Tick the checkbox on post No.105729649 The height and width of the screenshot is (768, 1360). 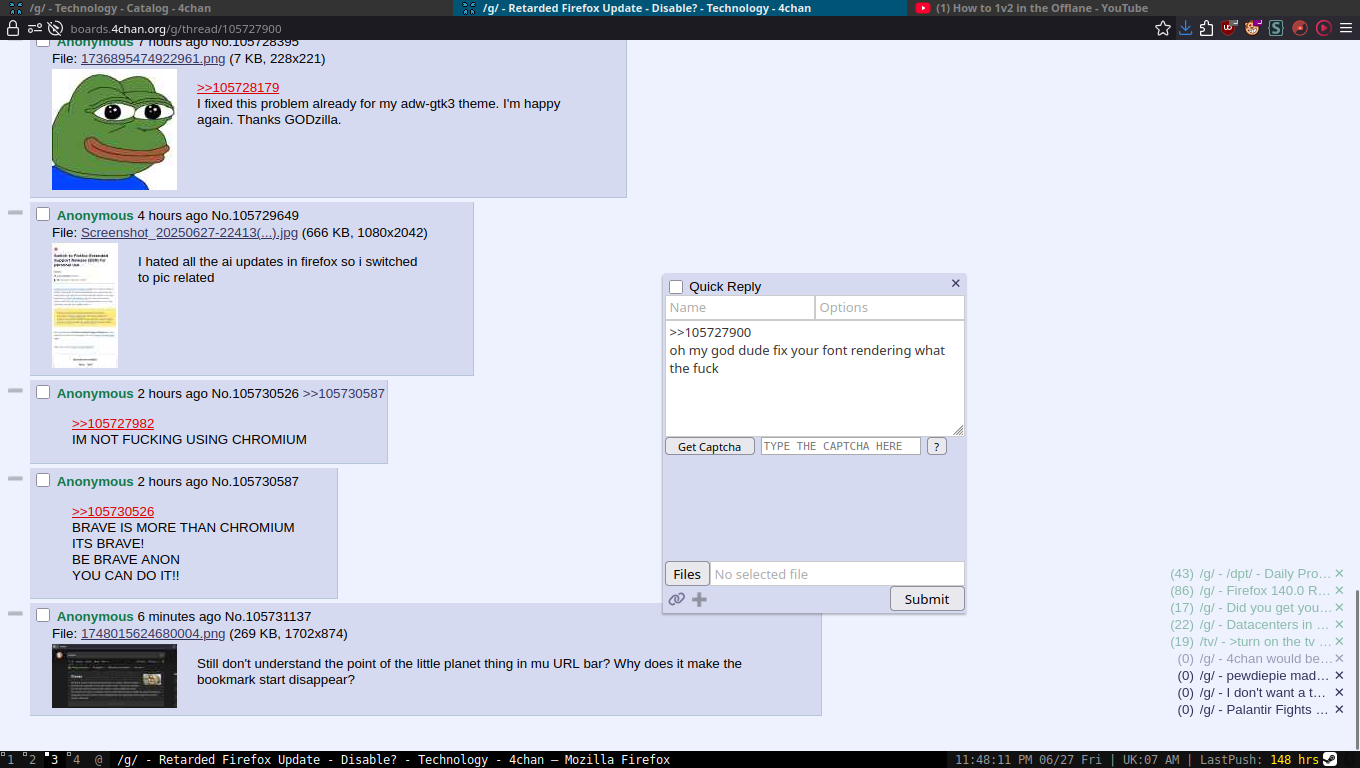point(43,214)
